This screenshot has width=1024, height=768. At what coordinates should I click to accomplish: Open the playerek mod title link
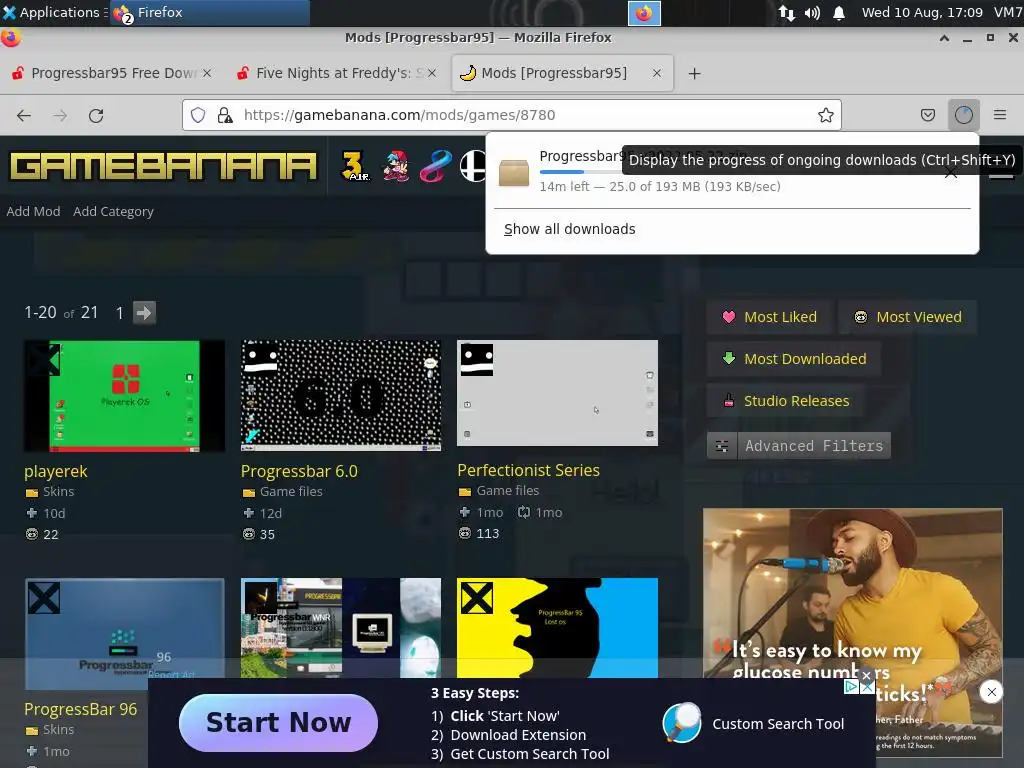(56, 472)
